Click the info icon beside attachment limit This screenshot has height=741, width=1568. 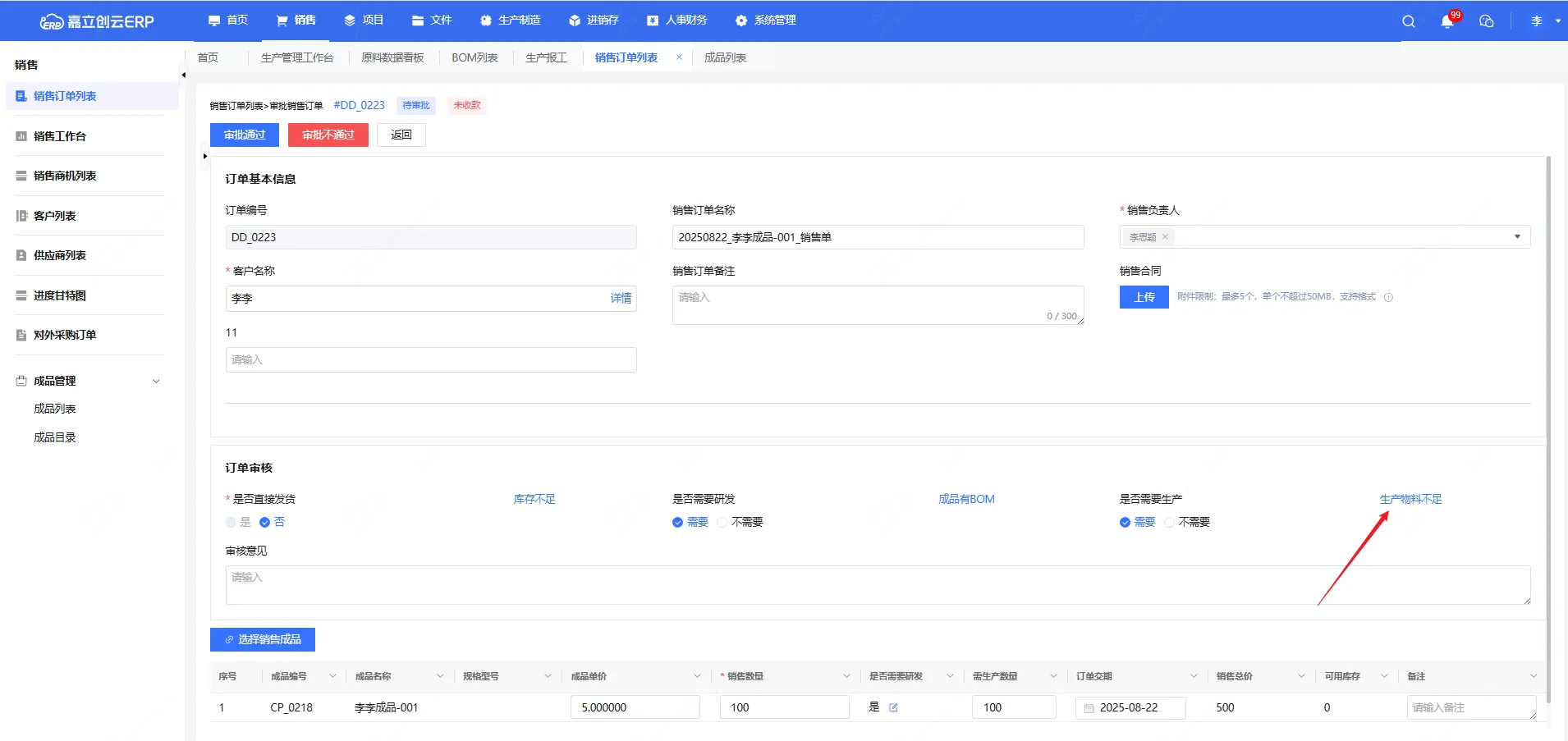tap(1388, 297)
